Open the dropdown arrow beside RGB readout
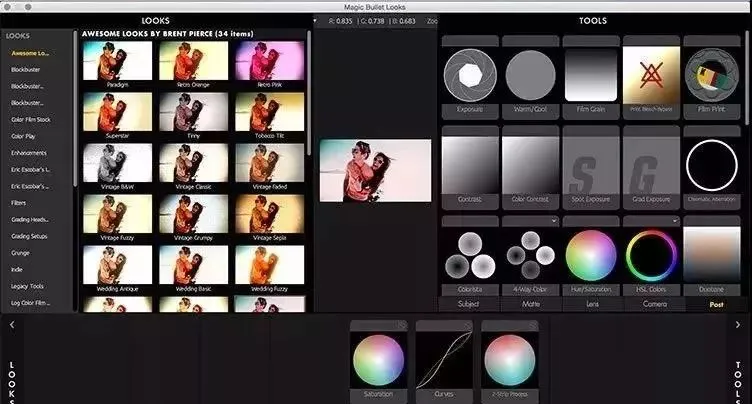752x404 pixels. tap(315, 21)
